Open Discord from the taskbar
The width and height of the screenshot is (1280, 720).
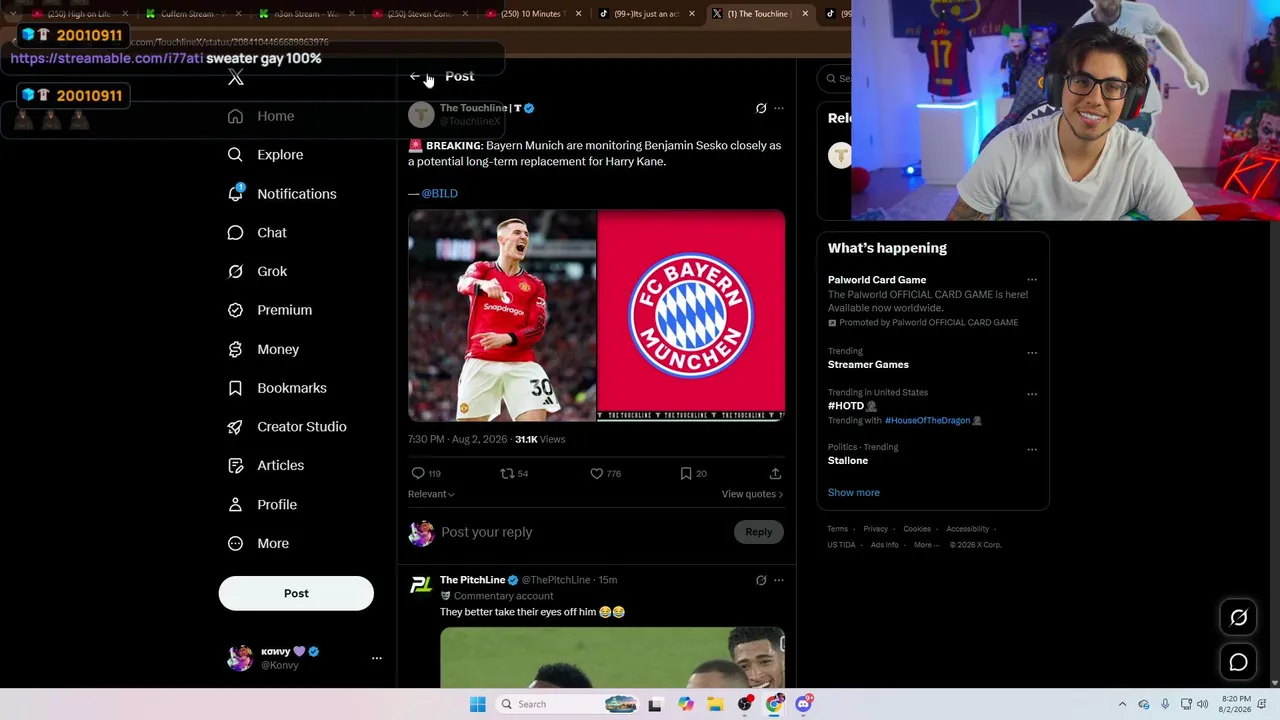point(803,704)
